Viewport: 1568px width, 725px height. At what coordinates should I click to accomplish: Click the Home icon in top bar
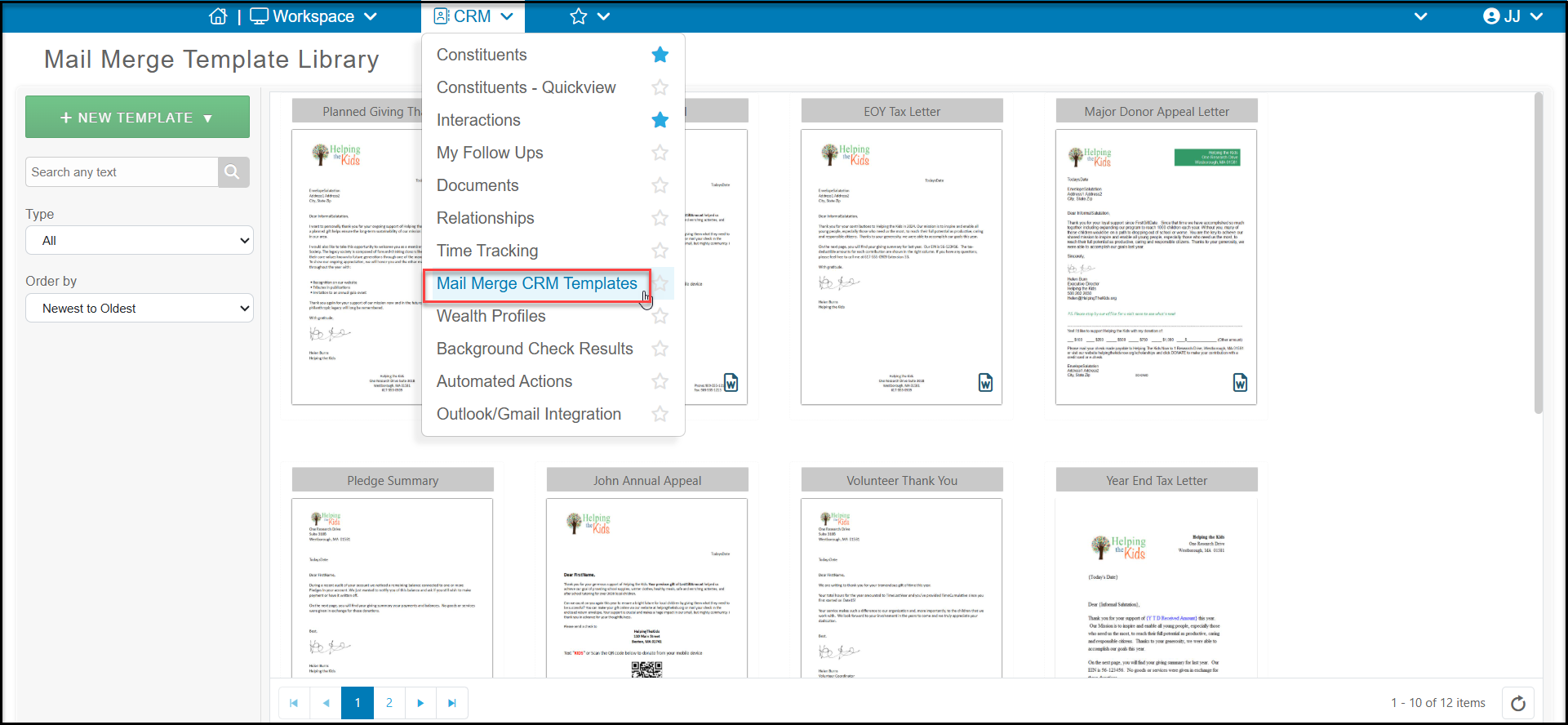(x=218, y=16)
